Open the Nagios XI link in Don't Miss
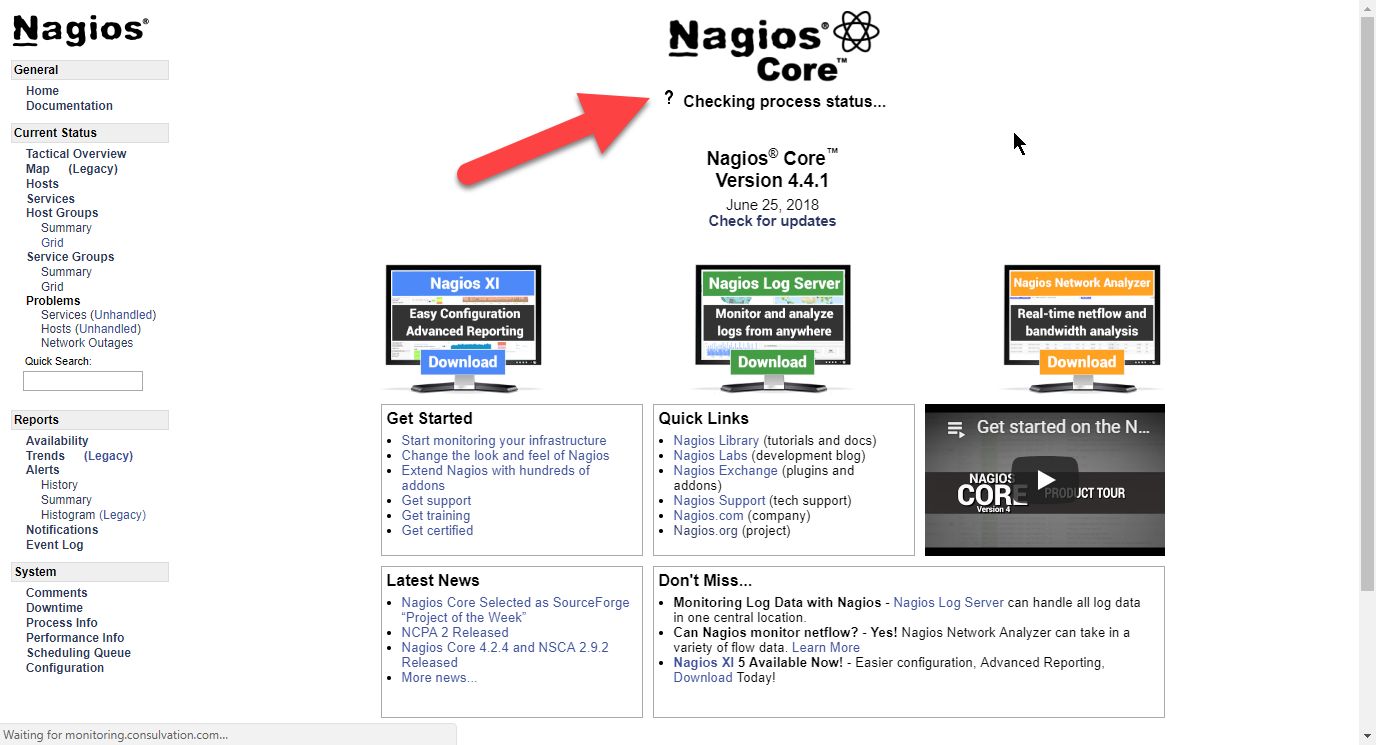The width and height of the screenshot is (1376, 745). coord(704,663)
